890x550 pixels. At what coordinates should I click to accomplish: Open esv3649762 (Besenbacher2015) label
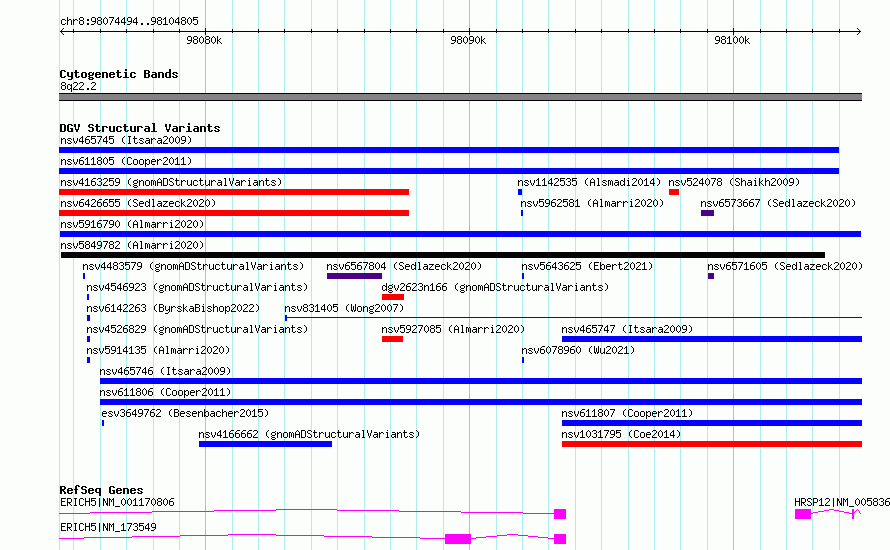(185, 413)
